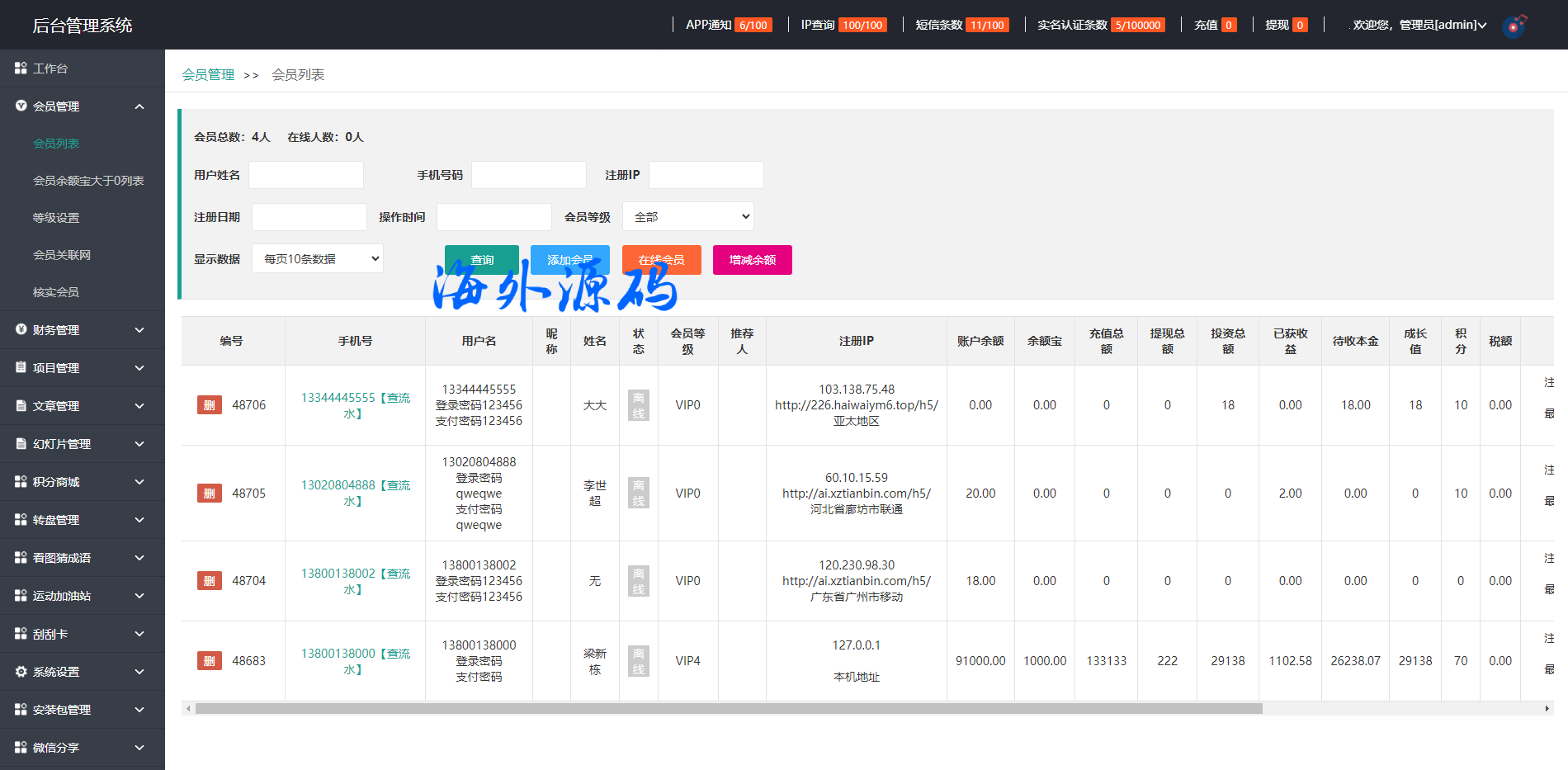Click the horizontal table scrollbar
1568x770 pixels.
click(728, 708)
